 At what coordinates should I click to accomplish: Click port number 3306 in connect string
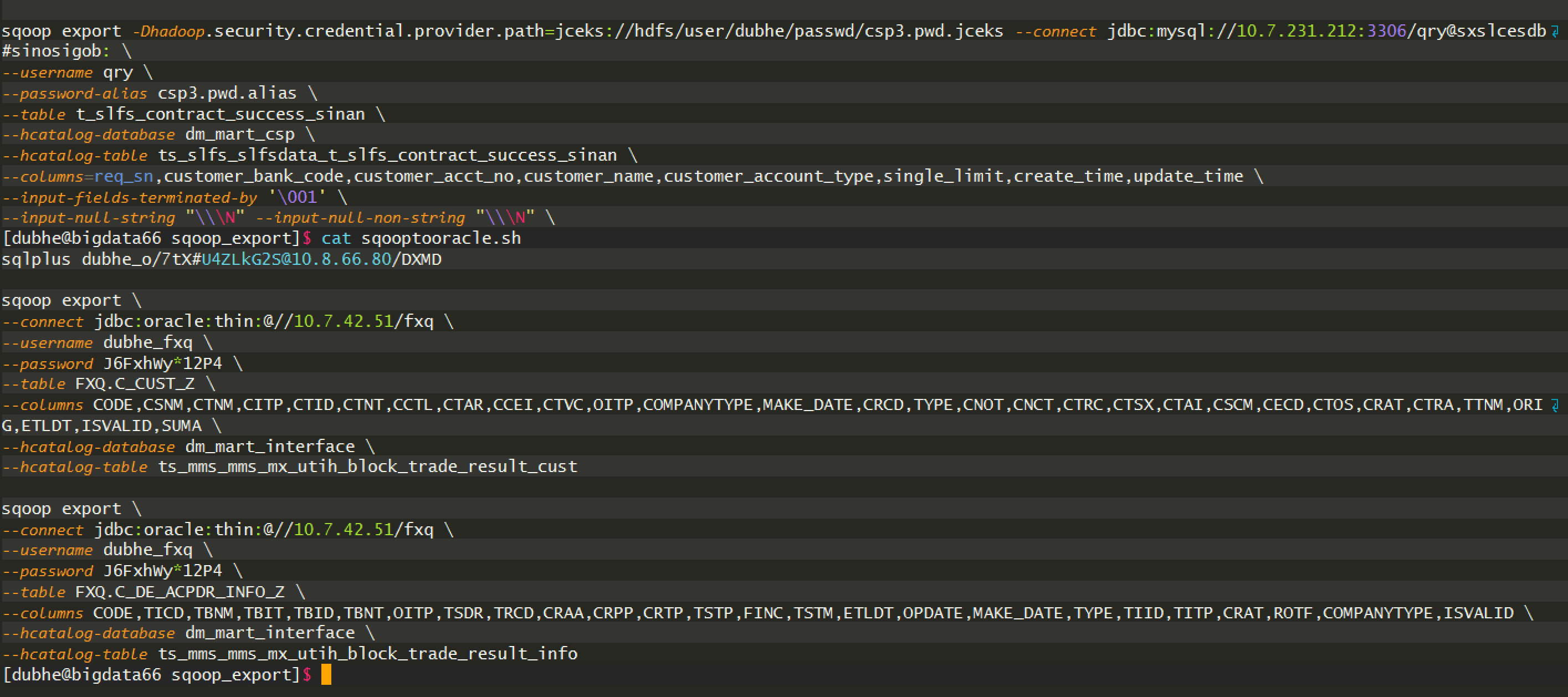(1387, 30)
